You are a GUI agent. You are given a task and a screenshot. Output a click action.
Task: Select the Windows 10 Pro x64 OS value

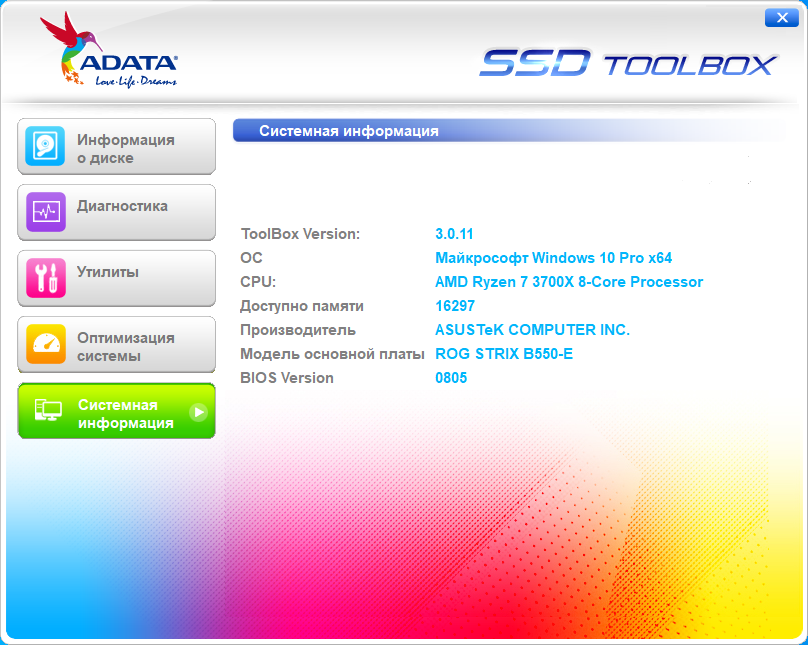(x=553, y=258)
